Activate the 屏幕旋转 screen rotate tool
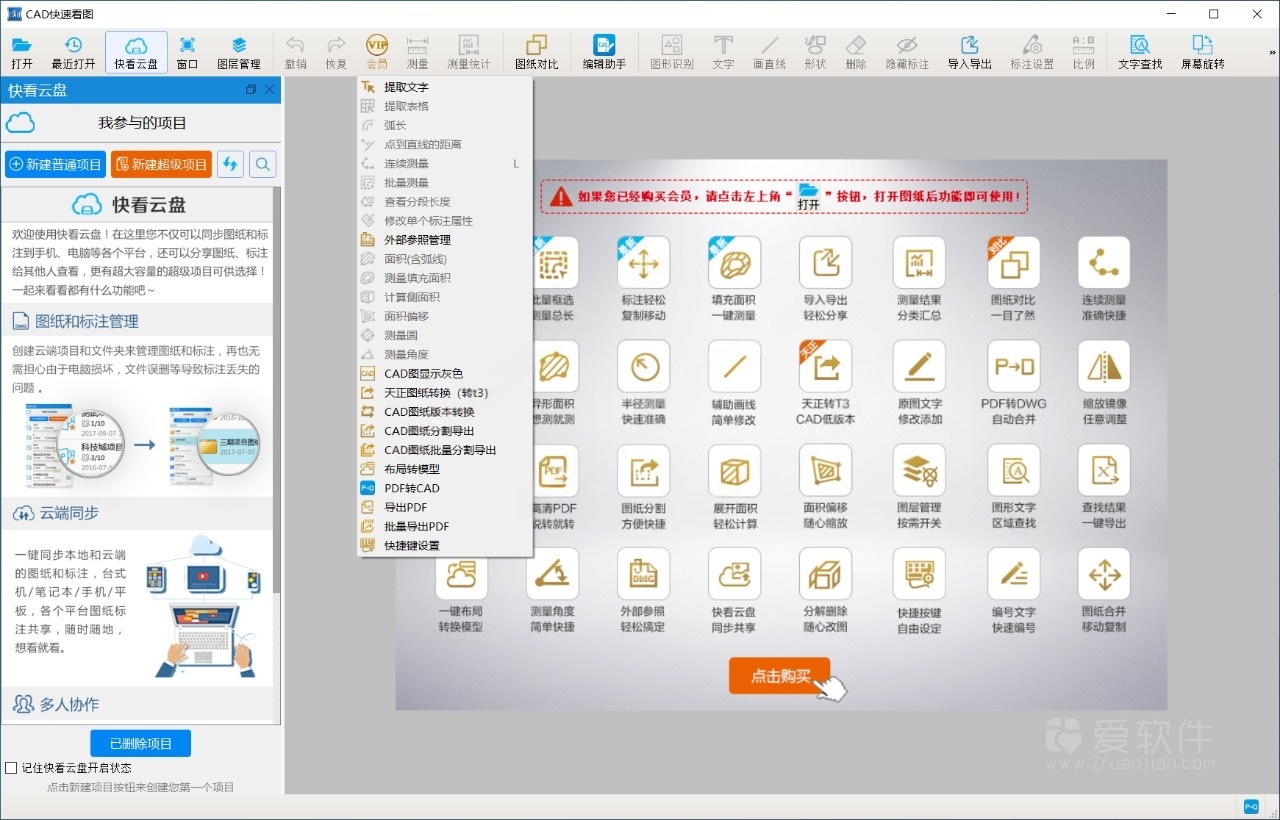The height and width of the screenshot is (820, 1280). tap(1202, 51)
